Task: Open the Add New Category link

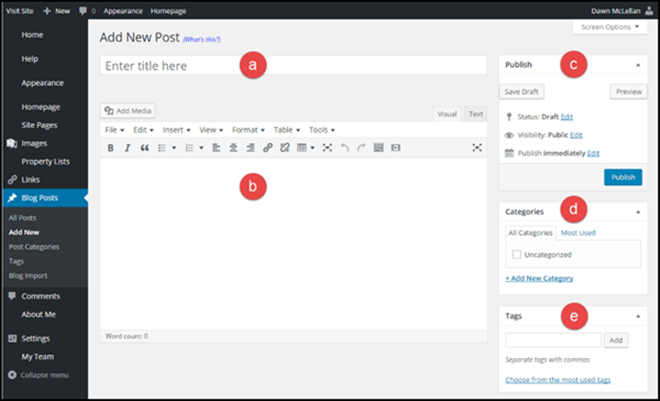Action: point(539,277)
